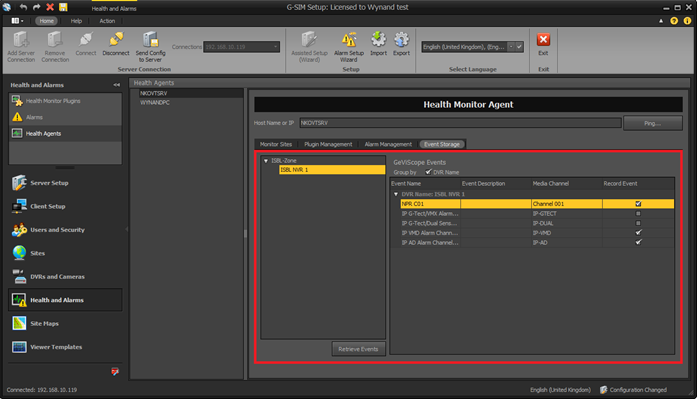Open Viewer Templates section
The image size is (697, 399).
(x=65, y=347)
